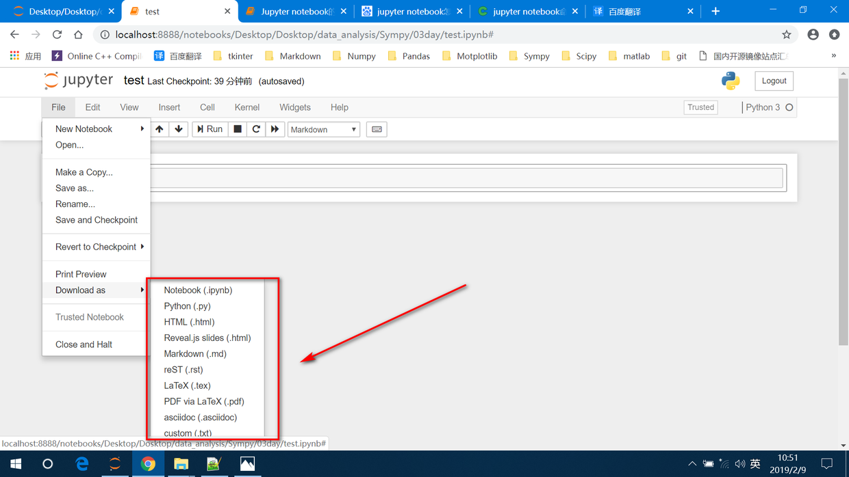The image size is (849, 477).
Task: Download as Markdown (.md)
Action: 207,354
